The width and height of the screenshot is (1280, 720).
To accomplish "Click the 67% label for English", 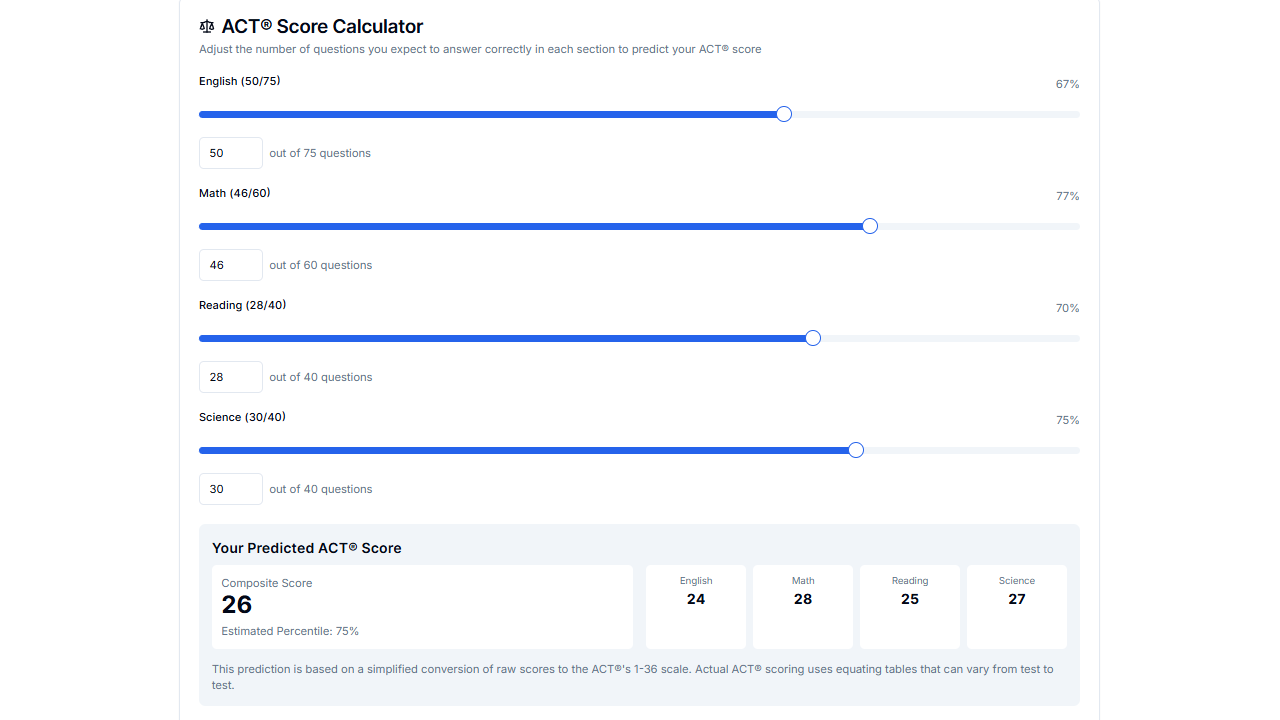I will pos(1066,84).
